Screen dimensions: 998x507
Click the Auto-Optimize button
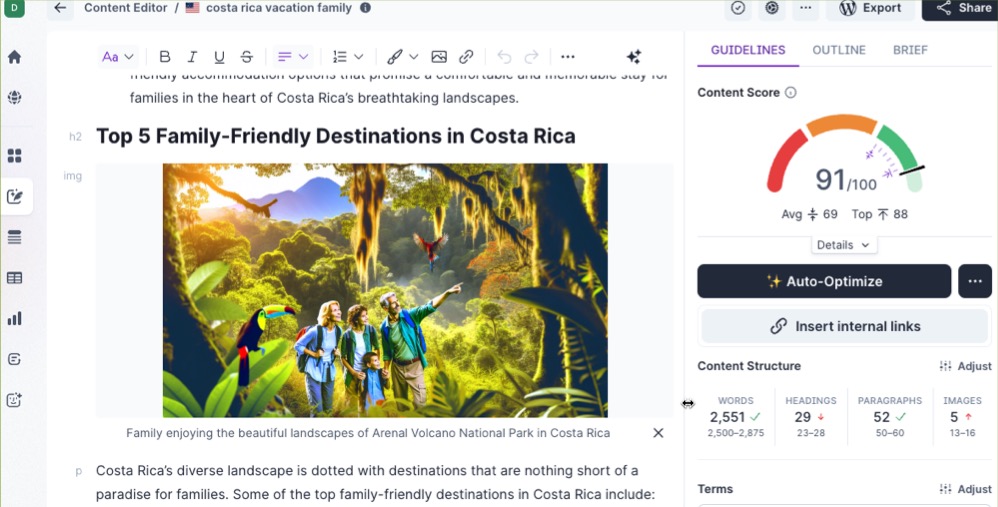823,282
